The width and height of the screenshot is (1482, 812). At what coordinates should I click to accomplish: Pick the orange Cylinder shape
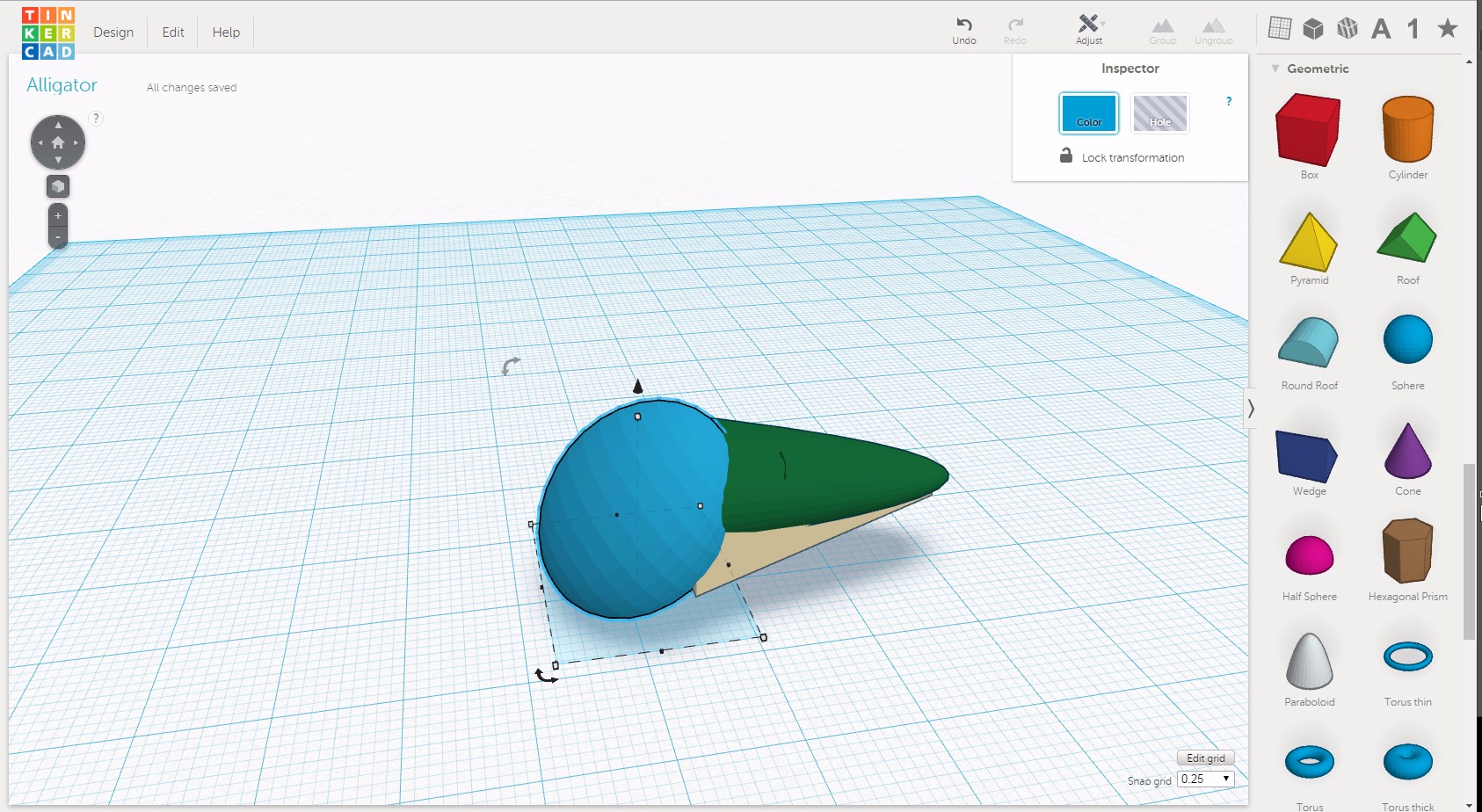click(1408, 130)
